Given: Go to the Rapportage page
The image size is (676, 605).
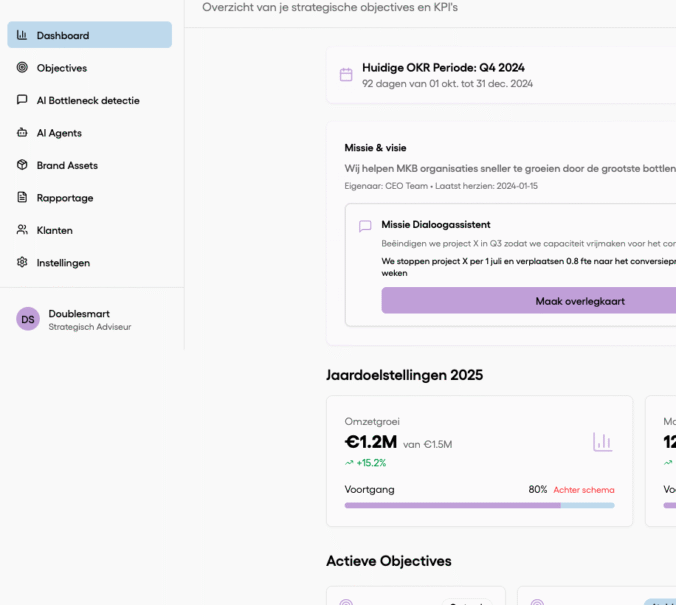Looking at the screenshot, I should (x=65, y=198).
